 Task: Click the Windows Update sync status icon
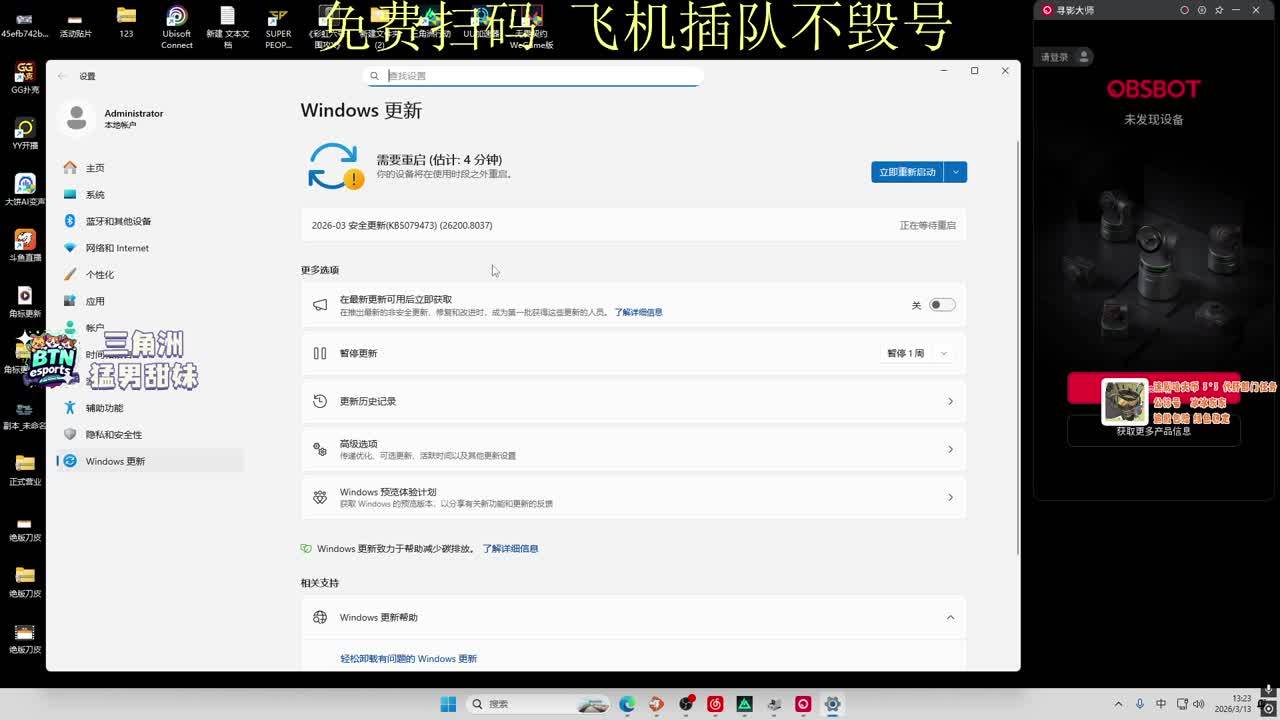334,166
